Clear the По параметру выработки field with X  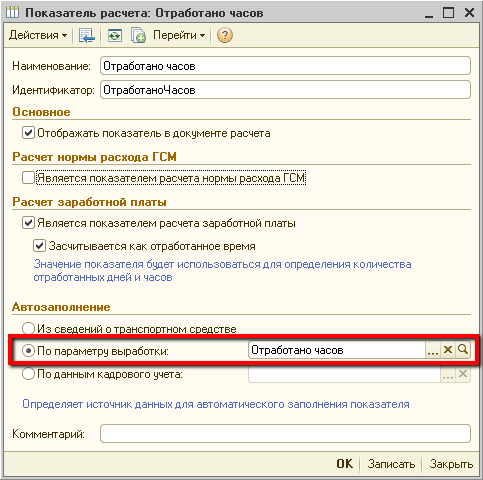click(448, 350)
